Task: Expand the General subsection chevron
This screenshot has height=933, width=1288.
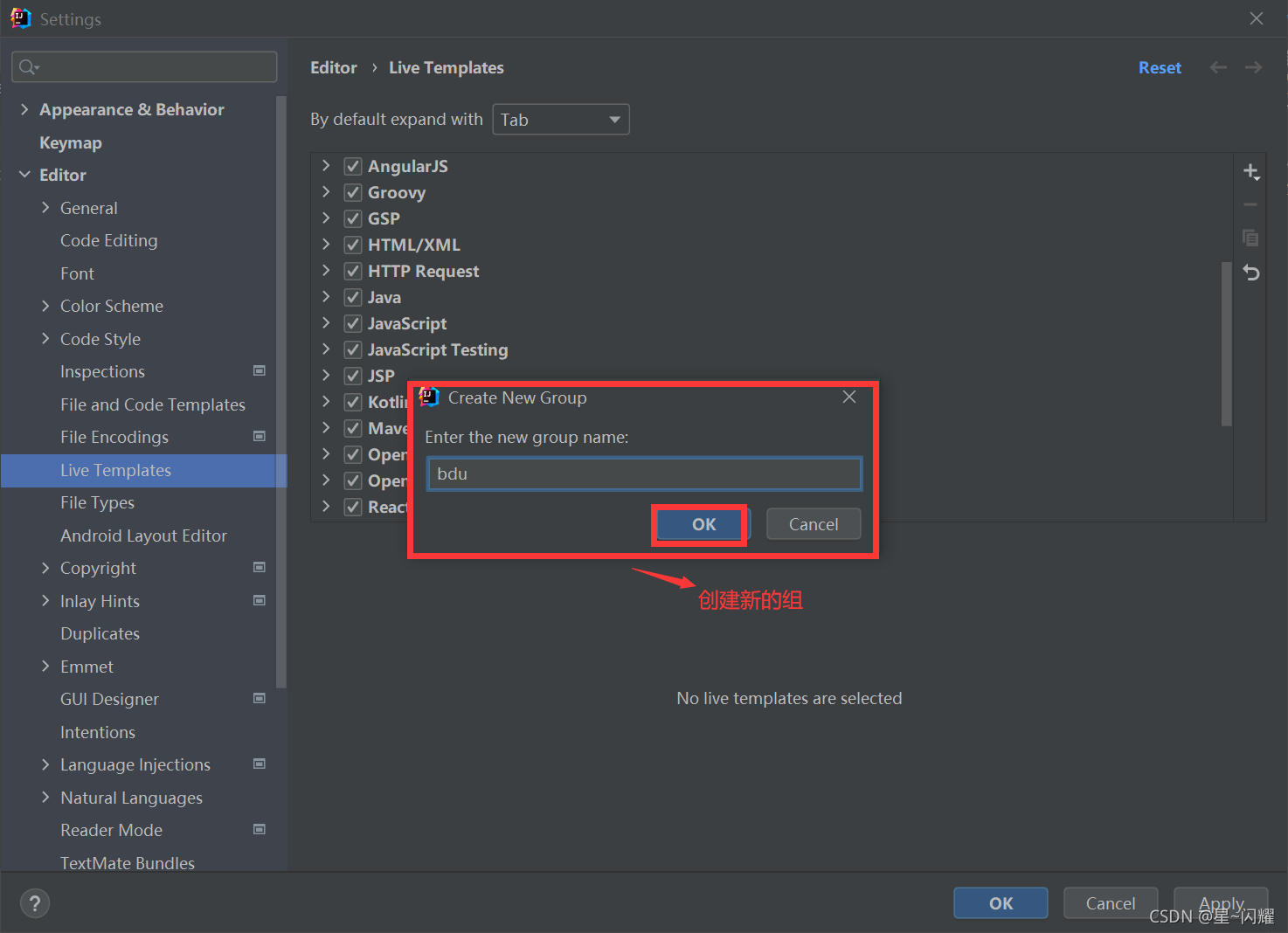Action: pyautogui.click(x=45, y=207)
